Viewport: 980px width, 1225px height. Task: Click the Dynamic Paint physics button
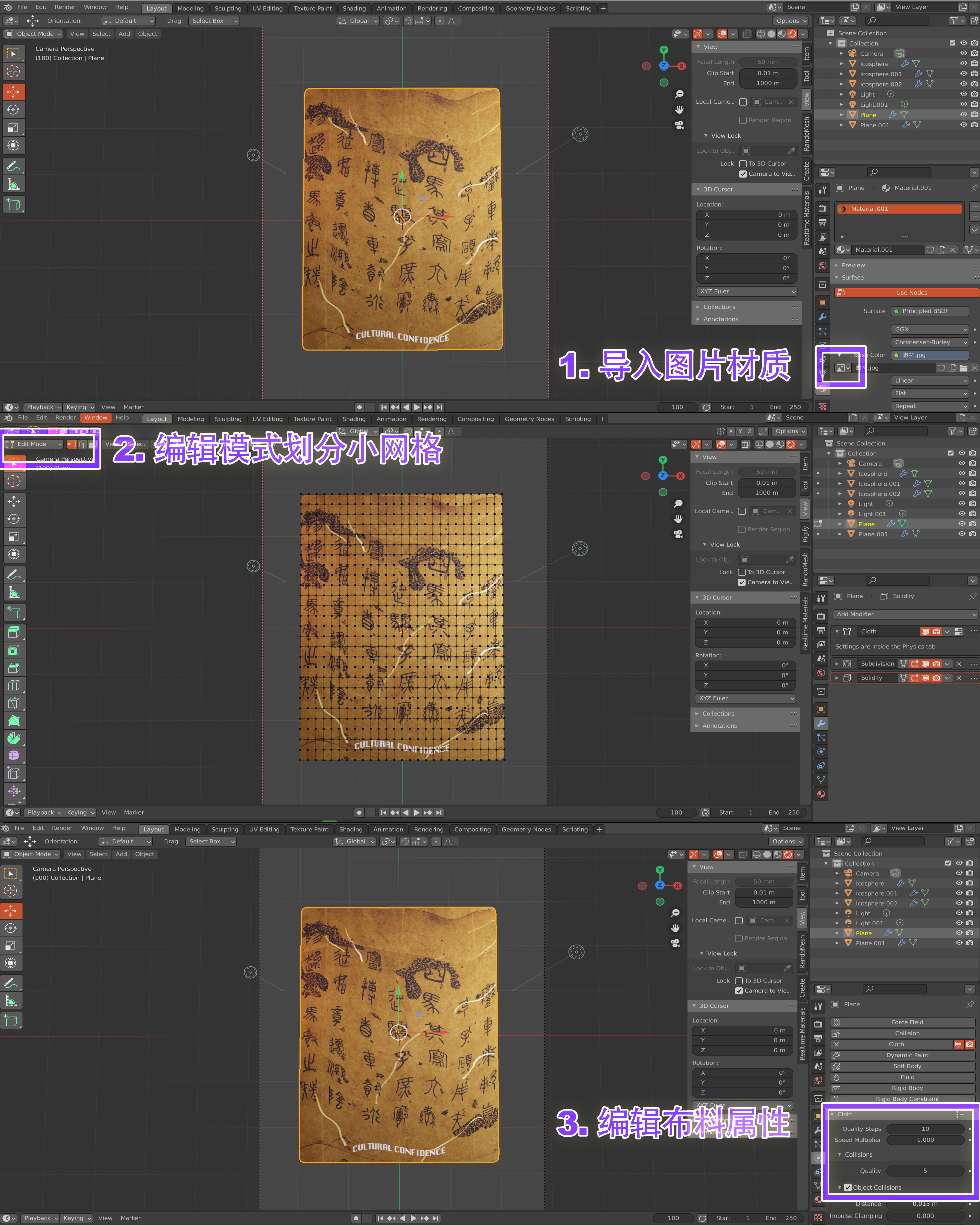[907, 1055]
